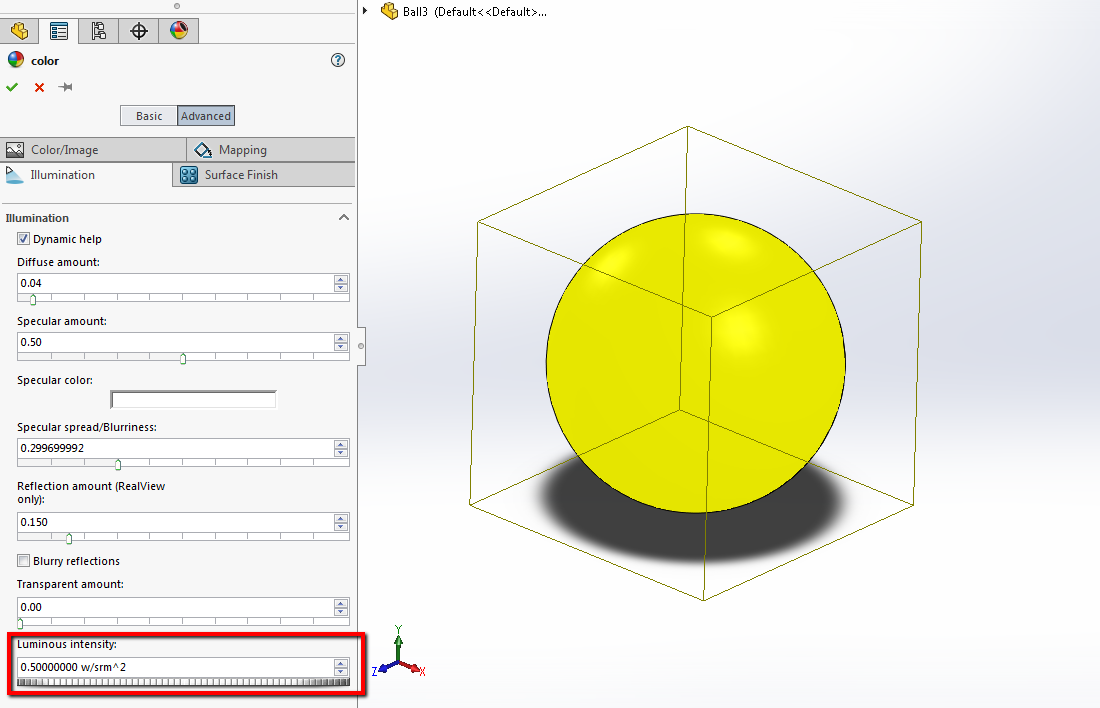Click the Transparent amount stepper arrows
This screenshot has height=708, width=1100.
pos(341,607)
